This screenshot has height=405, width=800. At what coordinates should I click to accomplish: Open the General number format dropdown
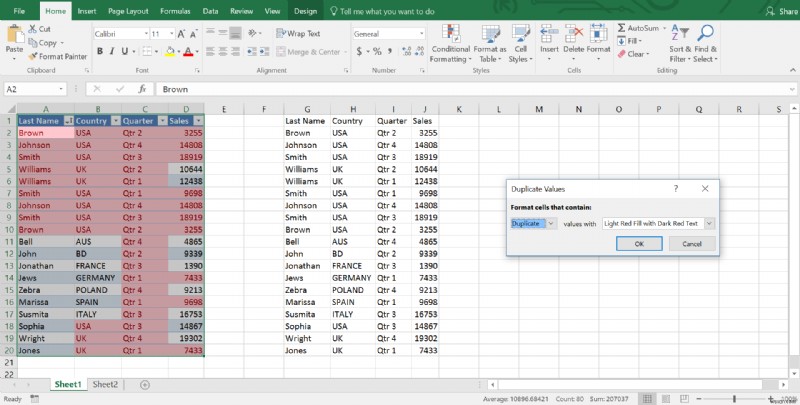(421, 34)
